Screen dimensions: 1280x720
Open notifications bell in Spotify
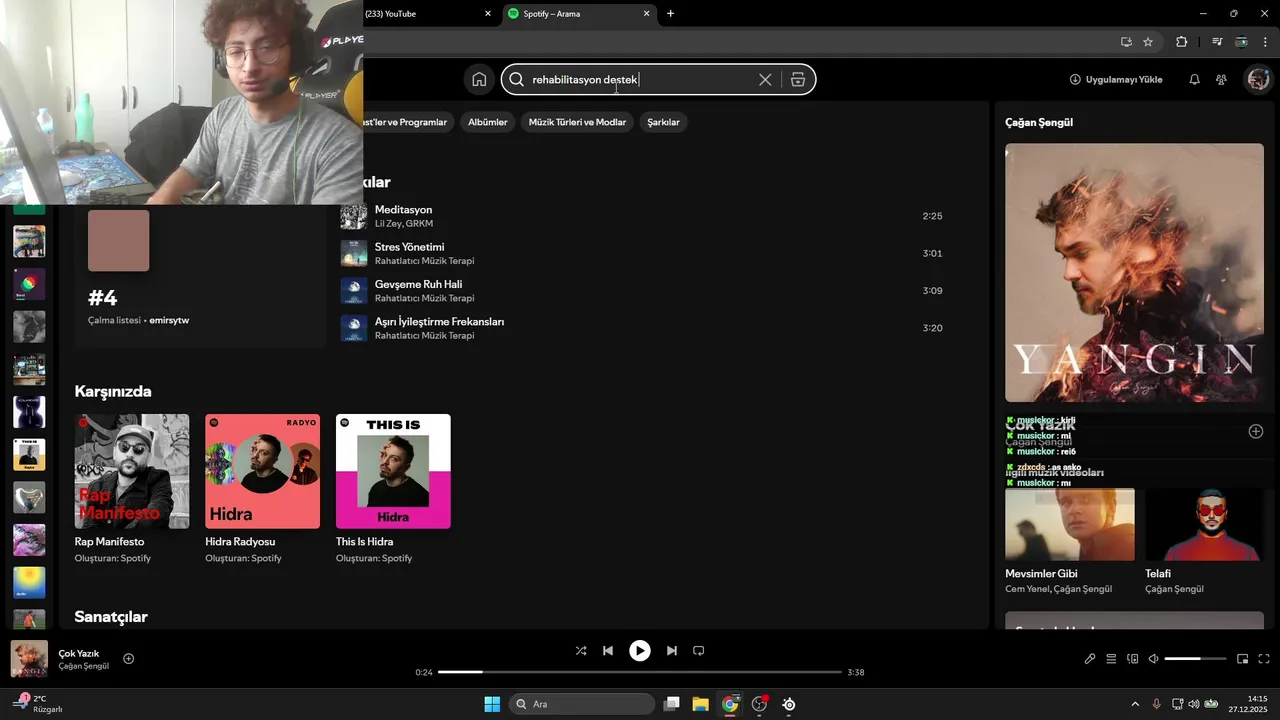(1194, 80)
